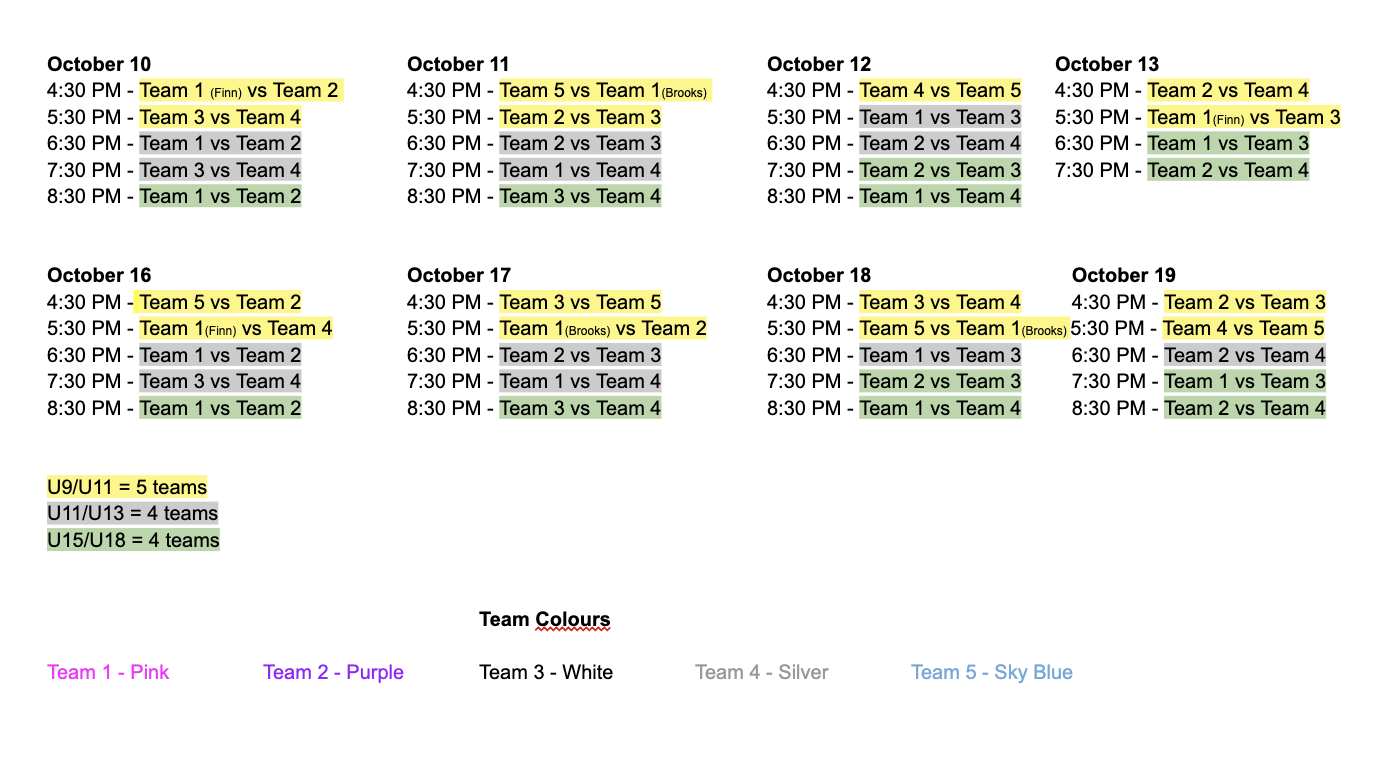Click the October 12 heading
Screen dimensions: 1387x769
[x=819, y=65]
